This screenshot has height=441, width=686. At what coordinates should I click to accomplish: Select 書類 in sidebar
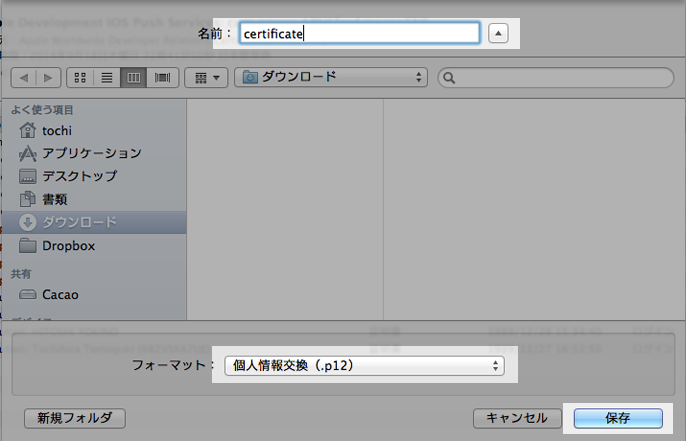94,199
